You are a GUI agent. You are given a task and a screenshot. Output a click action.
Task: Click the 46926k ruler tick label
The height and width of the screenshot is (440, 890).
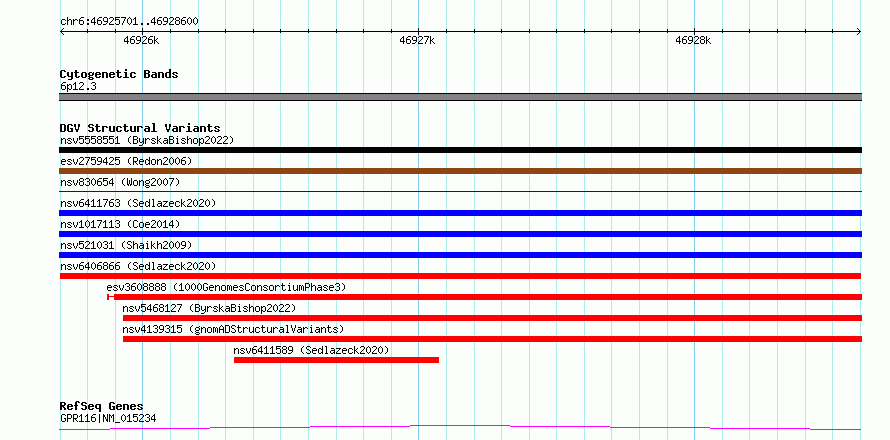point(141,40)
